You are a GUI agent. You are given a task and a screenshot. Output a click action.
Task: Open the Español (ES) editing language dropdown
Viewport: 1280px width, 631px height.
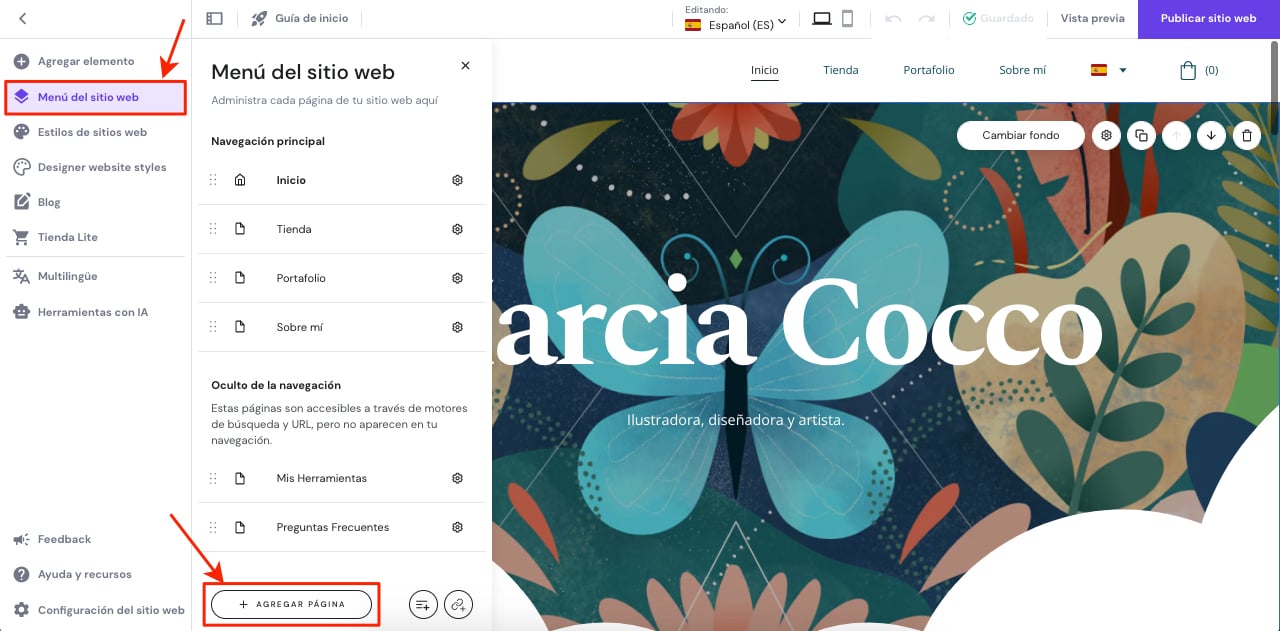[736, 20]
